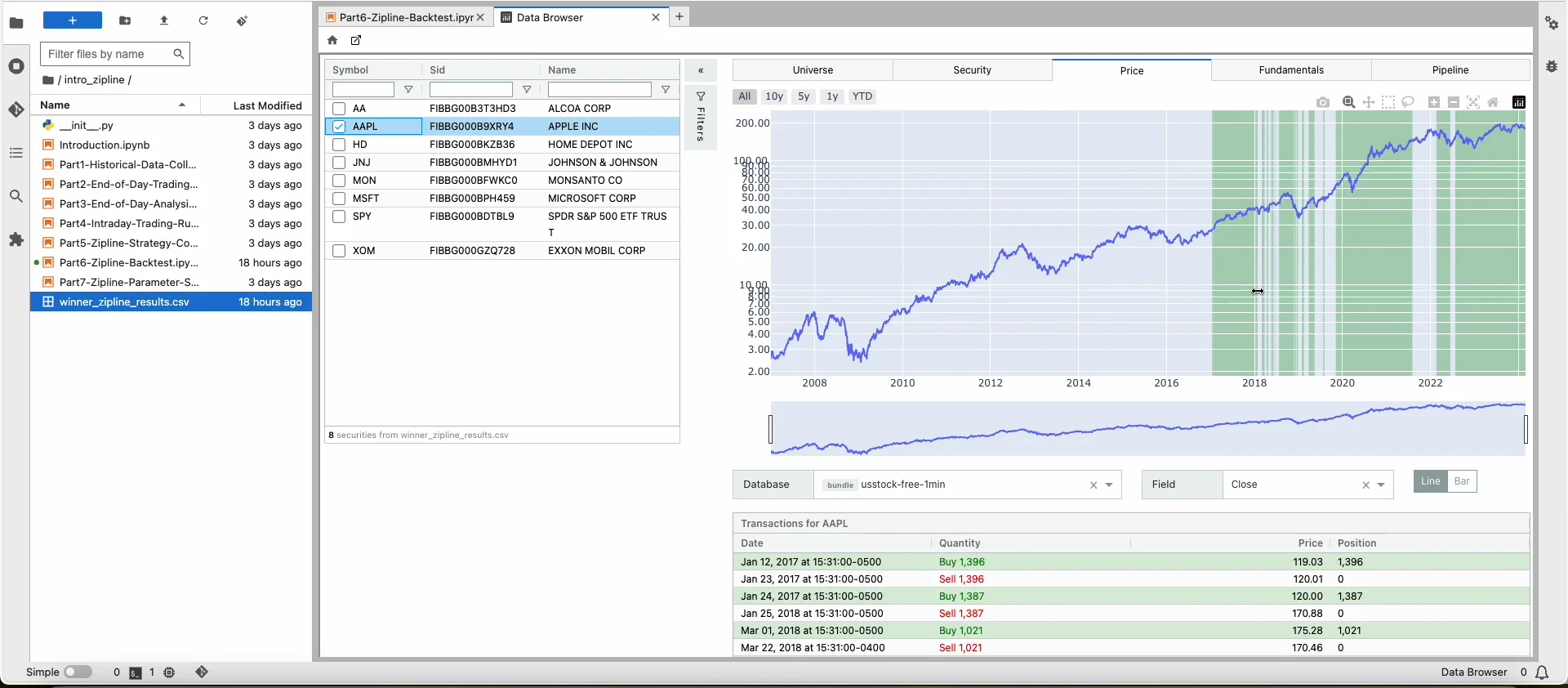Toggle Simple interface mode switch
The image size is (1568, 688).
click(78, 672)
